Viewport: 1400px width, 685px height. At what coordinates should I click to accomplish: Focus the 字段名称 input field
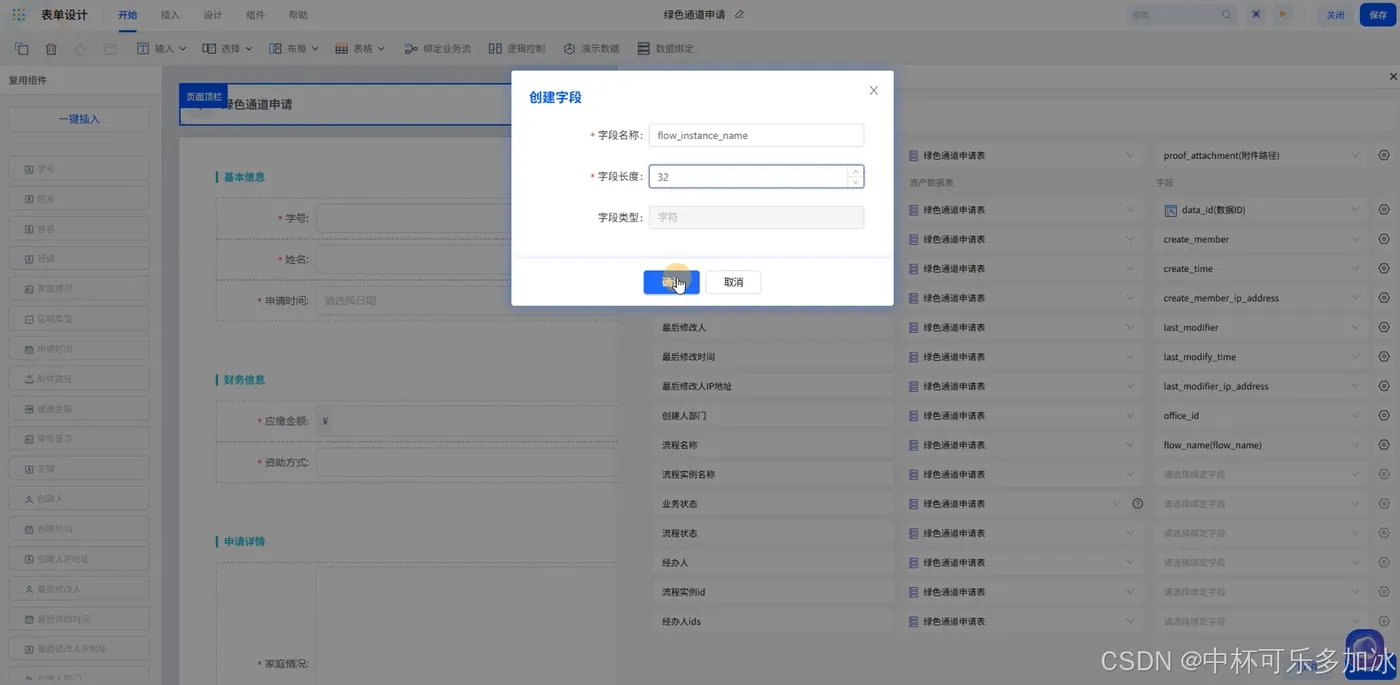pos(756,135)
